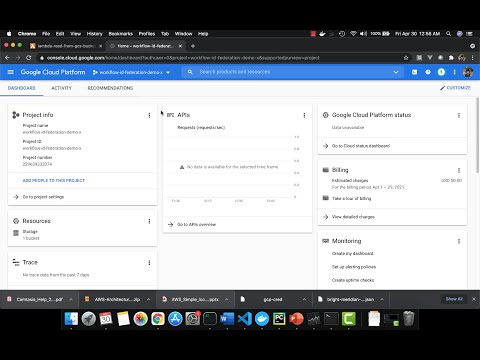Open the Chrome extensions puzzle icon
Screen dimensions: 480x360
pyautogui.click(x=451, y=58)
